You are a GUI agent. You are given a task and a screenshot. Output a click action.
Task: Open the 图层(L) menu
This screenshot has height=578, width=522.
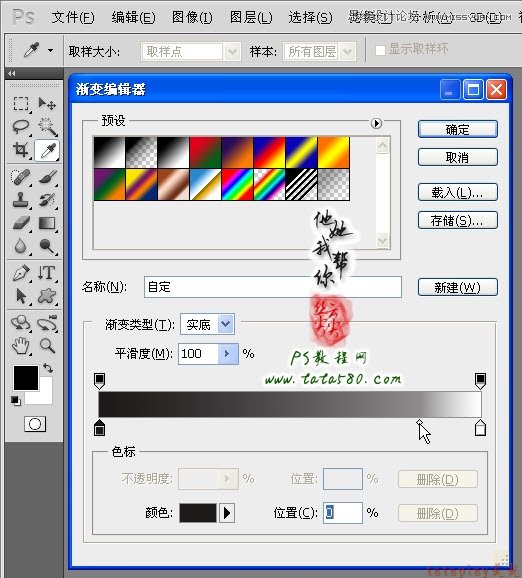coord(251,17)
